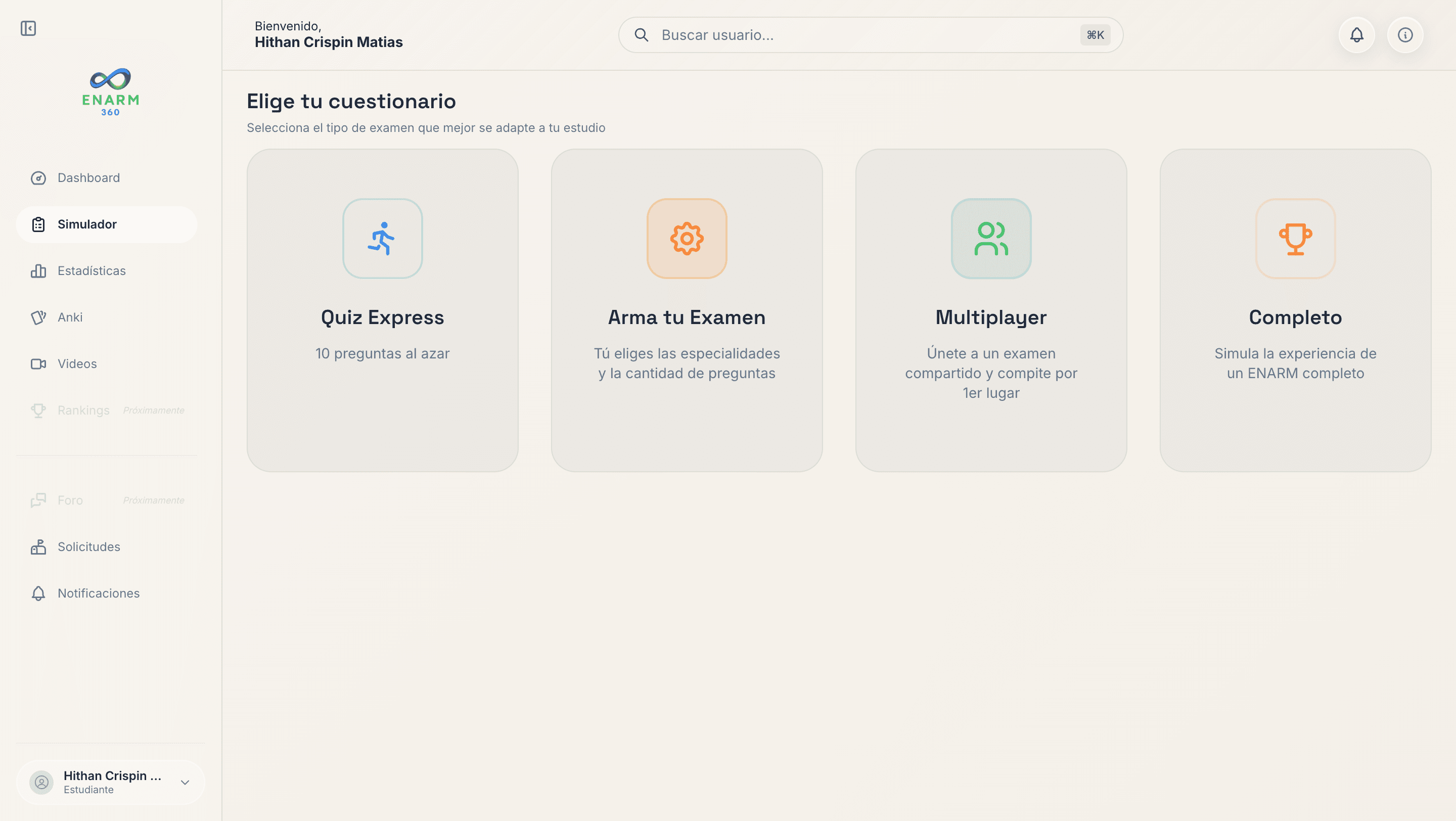Click 'Simula la experiencia de un ENARM' text
Image resolution: width=1456 pixels, height=821 pixels.
[x=1295, y=363]
